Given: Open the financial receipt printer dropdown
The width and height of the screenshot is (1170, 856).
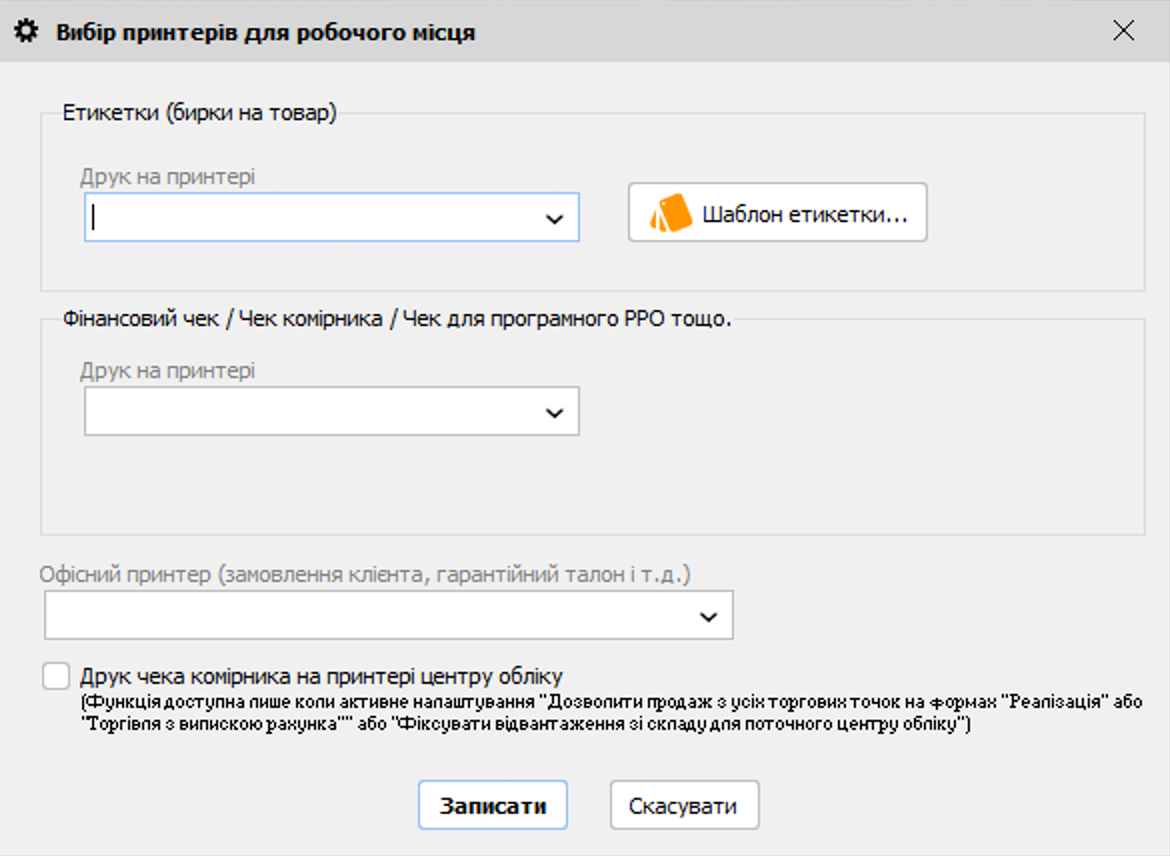Looking at the screenshot, I should (x=555, y=412).
